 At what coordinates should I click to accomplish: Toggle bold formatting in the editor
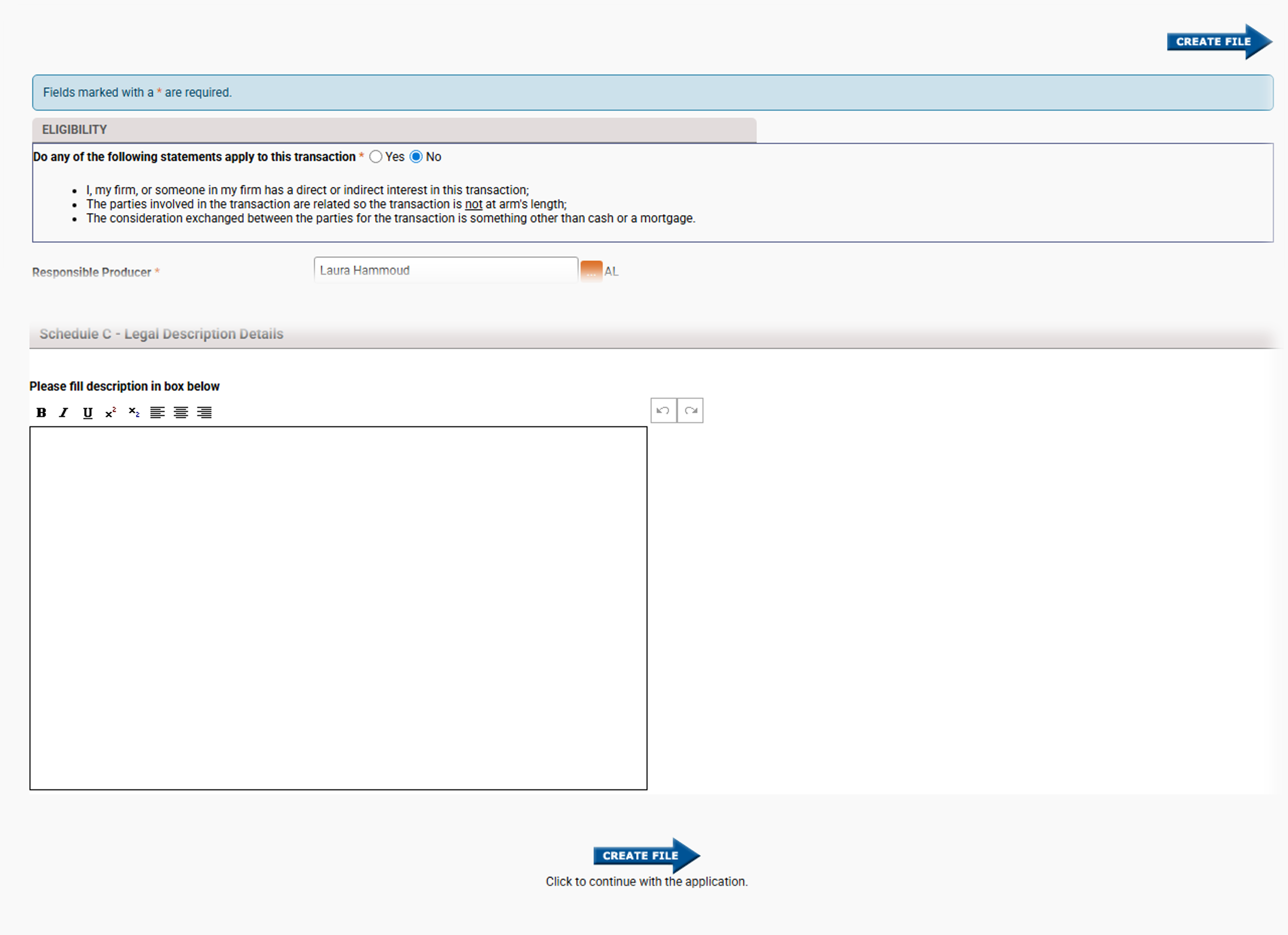[x=42, y=413]
